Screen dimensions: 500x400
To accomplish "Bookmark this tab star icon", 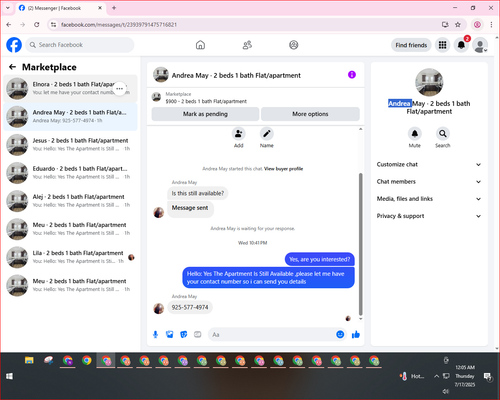I will (458, 24).
